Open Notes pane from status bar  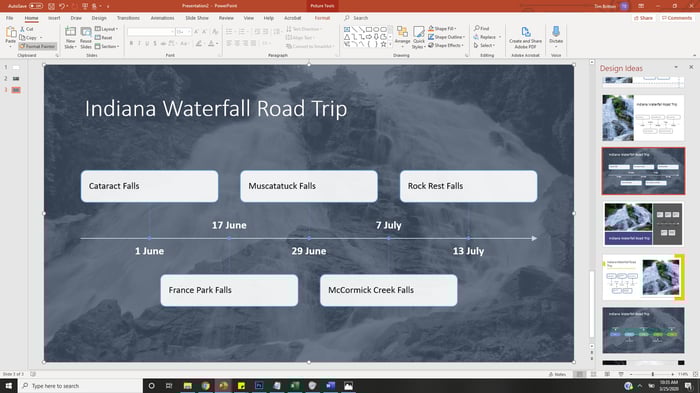558,374
